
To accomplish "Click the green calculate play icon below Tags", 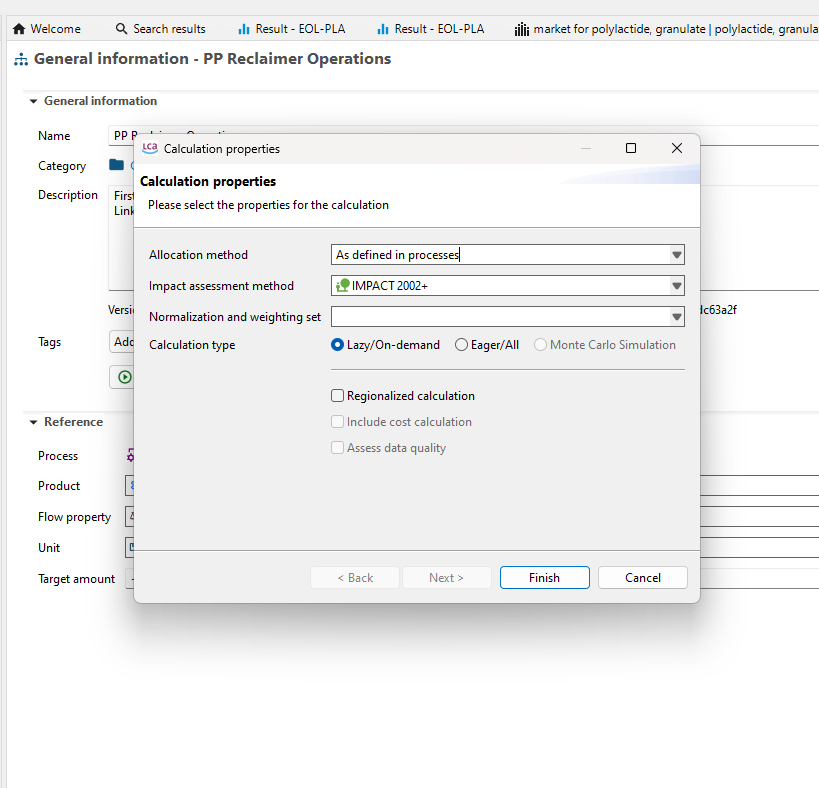I will tap(124, 377).
